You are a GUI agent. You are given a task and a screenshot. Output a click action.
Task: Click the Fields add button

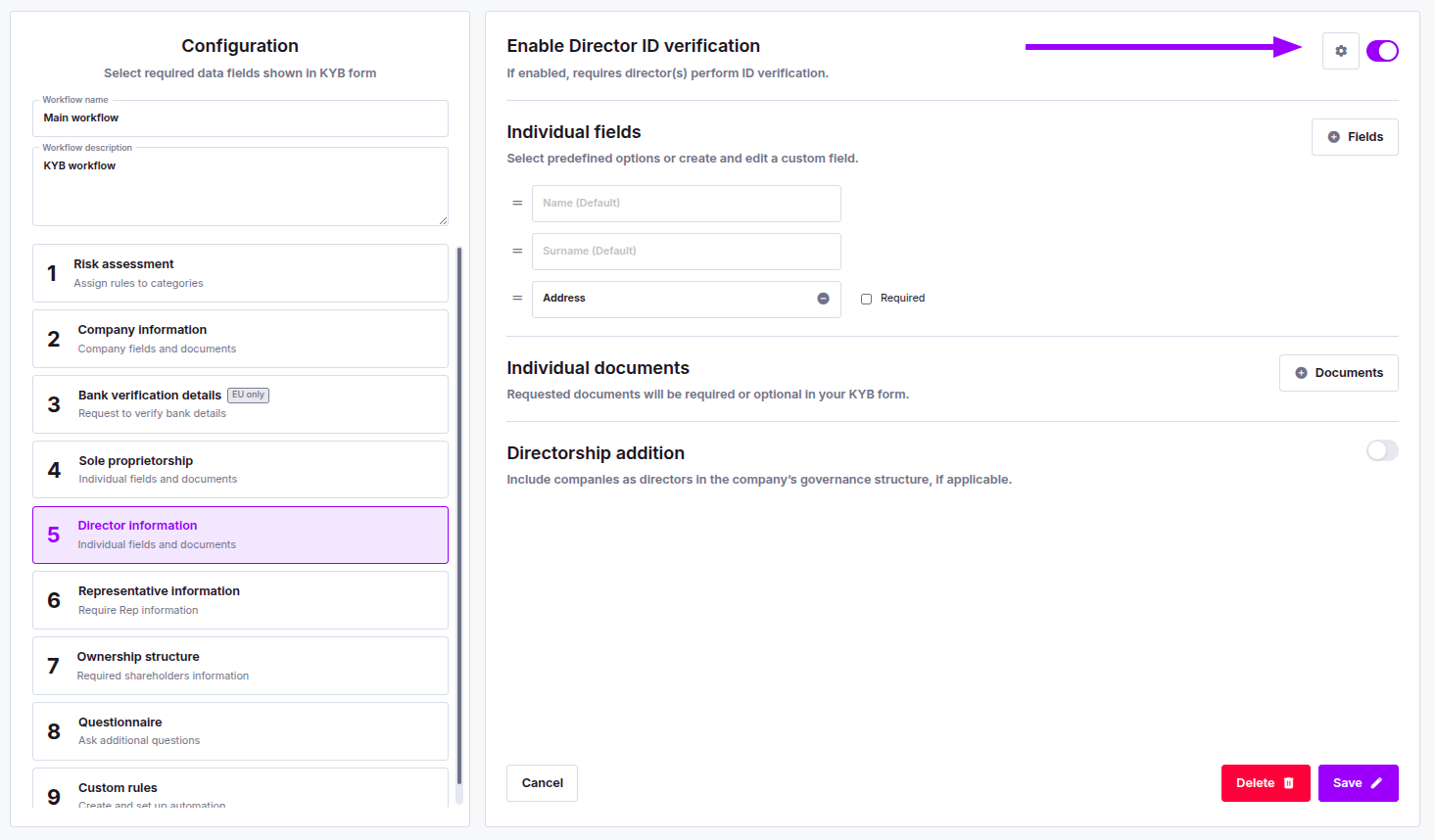[1355, 137]
